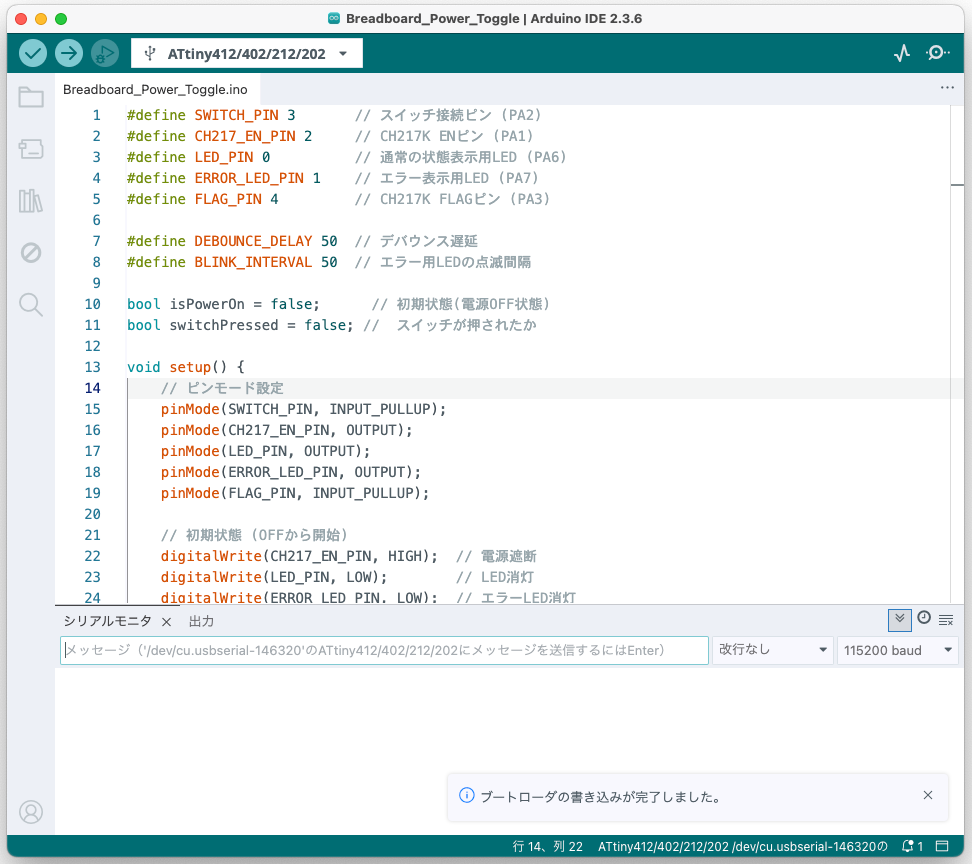Click the serial message input field
Viewport: 972px width, 864px height.
pos(384,650)
